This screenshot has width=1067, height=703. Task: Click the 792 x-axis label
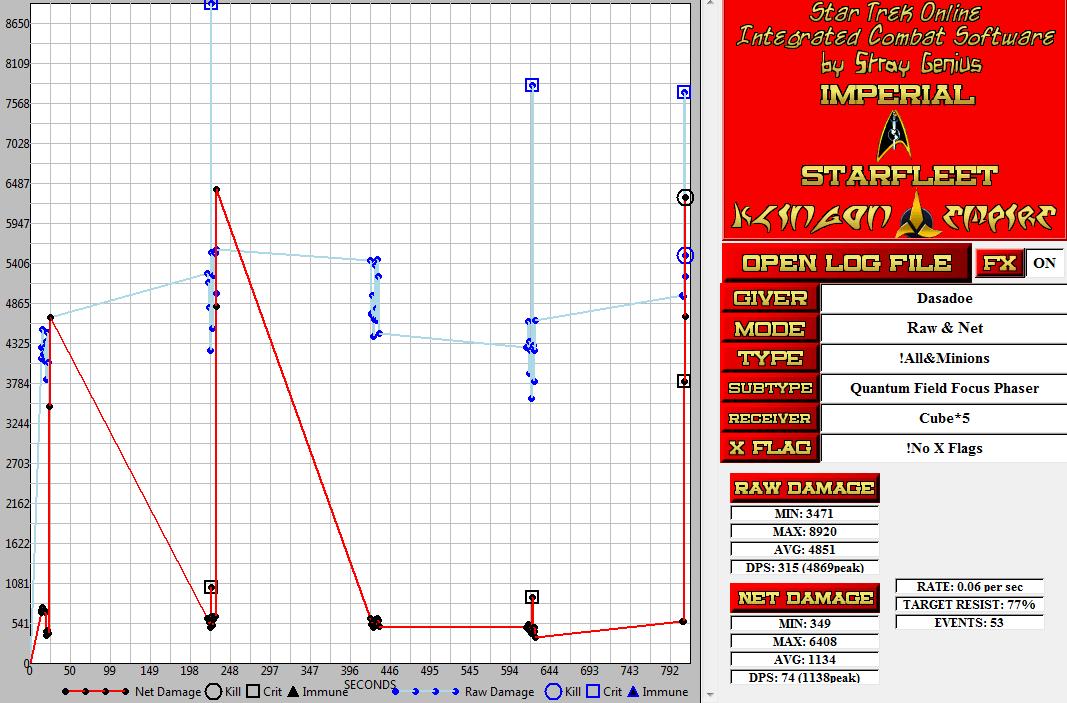(x=670, y=671)
